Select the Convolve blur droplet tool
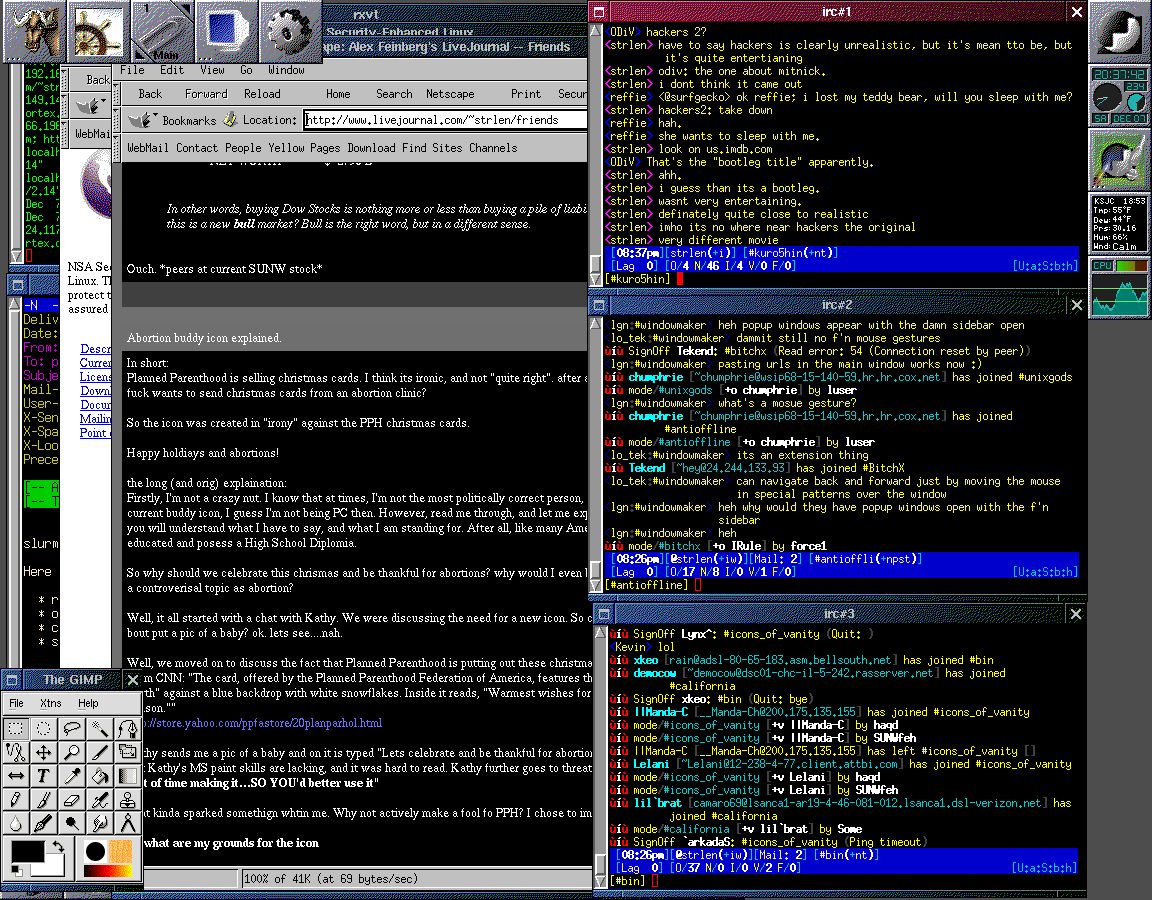 coord(15,822)
